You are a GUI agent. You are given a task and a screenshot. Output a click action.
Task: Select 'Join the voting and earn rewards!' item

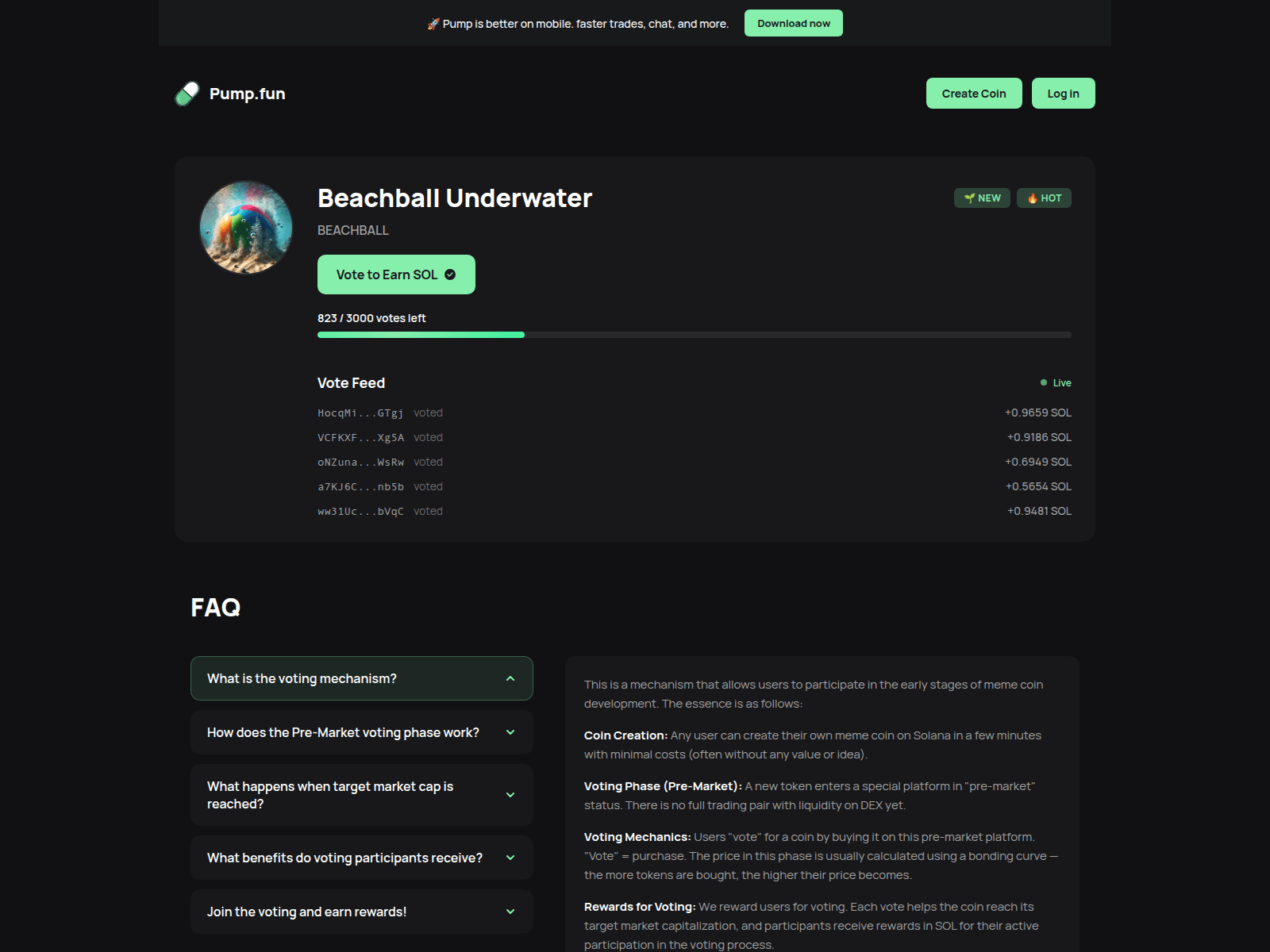point(362,912)
